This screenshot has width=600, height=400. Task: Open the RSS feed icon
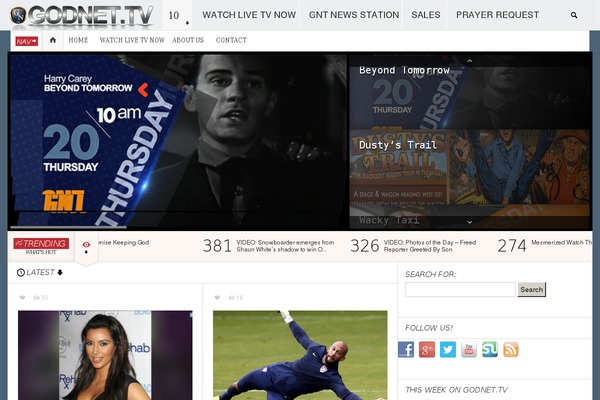point(511,349)
